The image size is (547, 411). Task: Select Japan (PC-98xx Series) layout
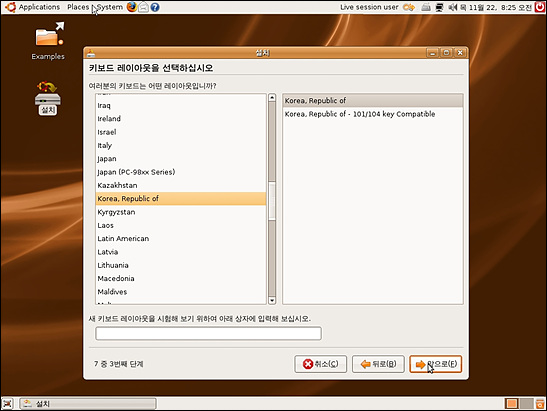[181, 172]
